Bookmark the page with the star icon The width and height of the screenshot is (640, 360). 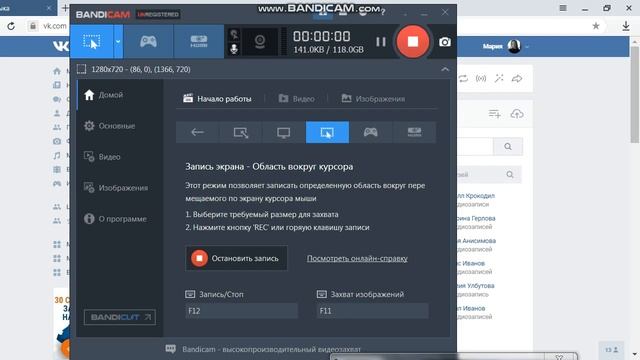coord(596,26)
